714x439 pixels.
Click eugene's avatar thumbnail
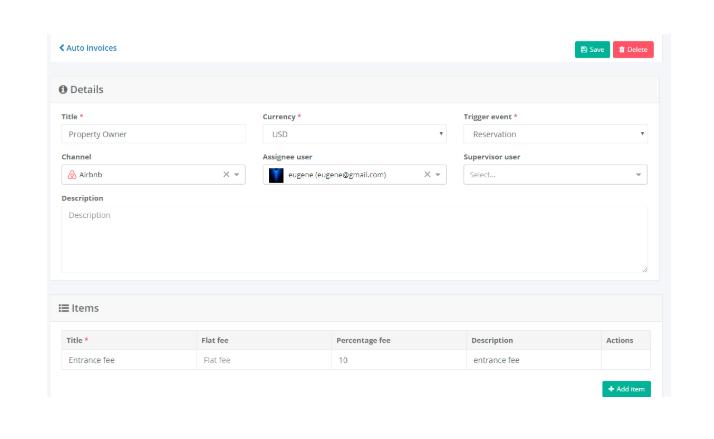[x=276, y=175]
